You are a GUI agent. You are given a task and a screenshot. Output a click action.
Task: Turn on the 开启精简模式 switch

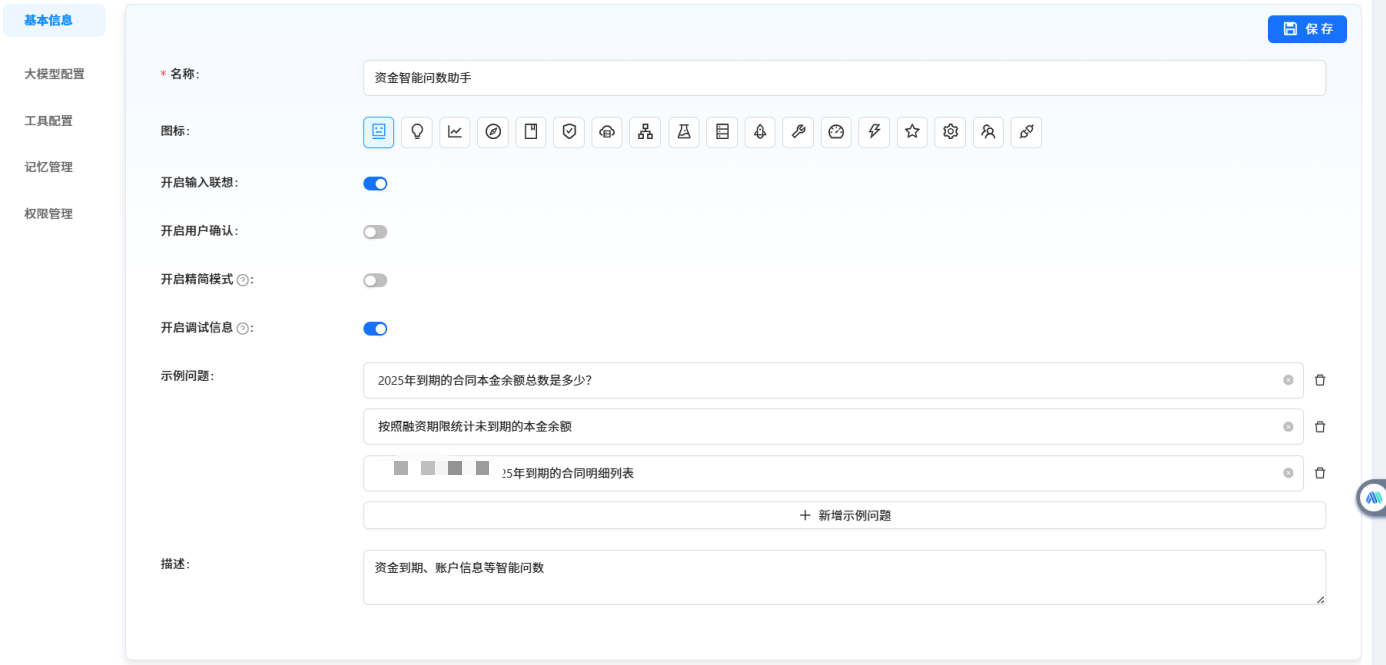point(375,281)
